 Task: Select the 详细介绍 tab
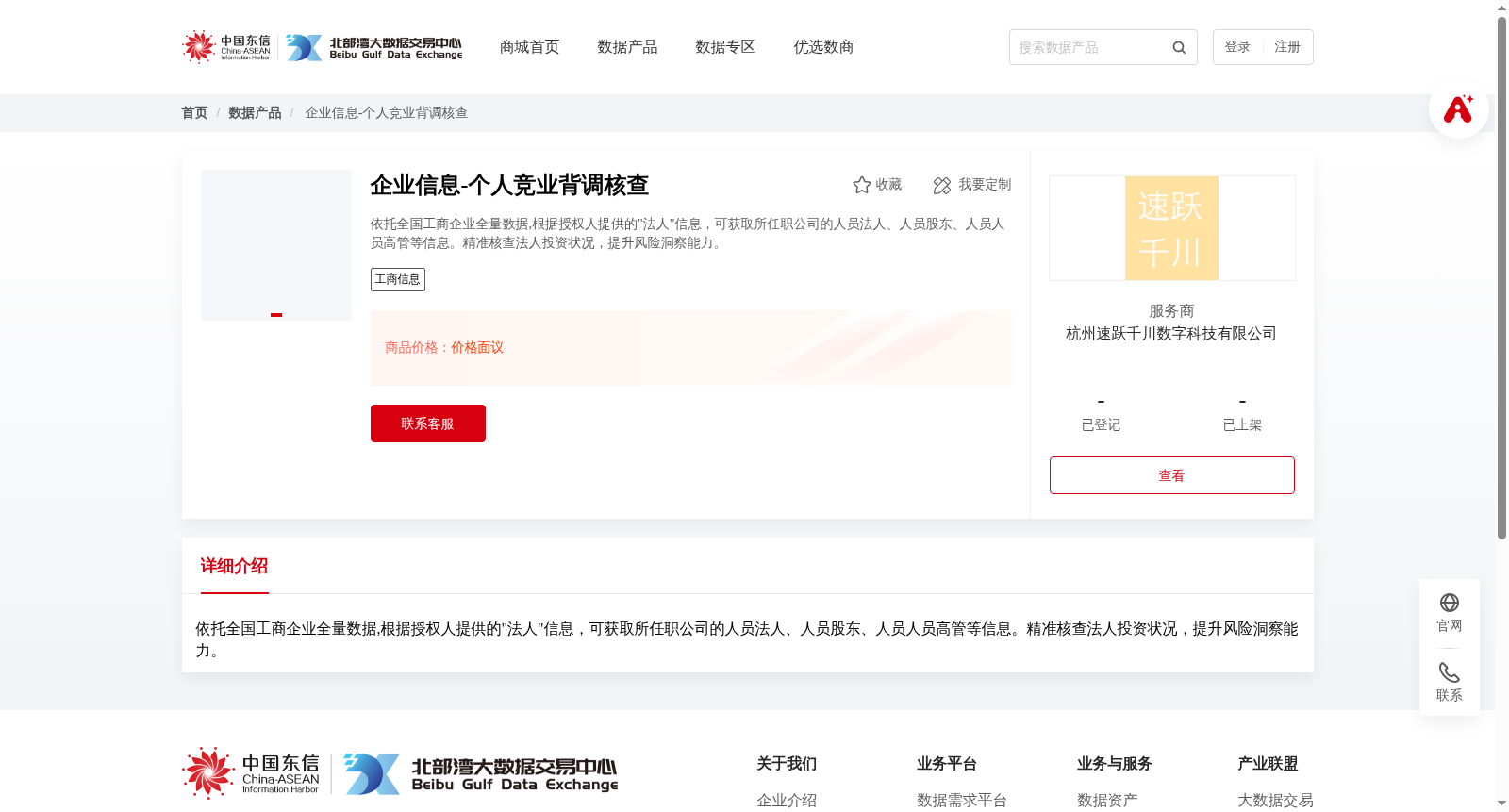click(x=234, y=566)
